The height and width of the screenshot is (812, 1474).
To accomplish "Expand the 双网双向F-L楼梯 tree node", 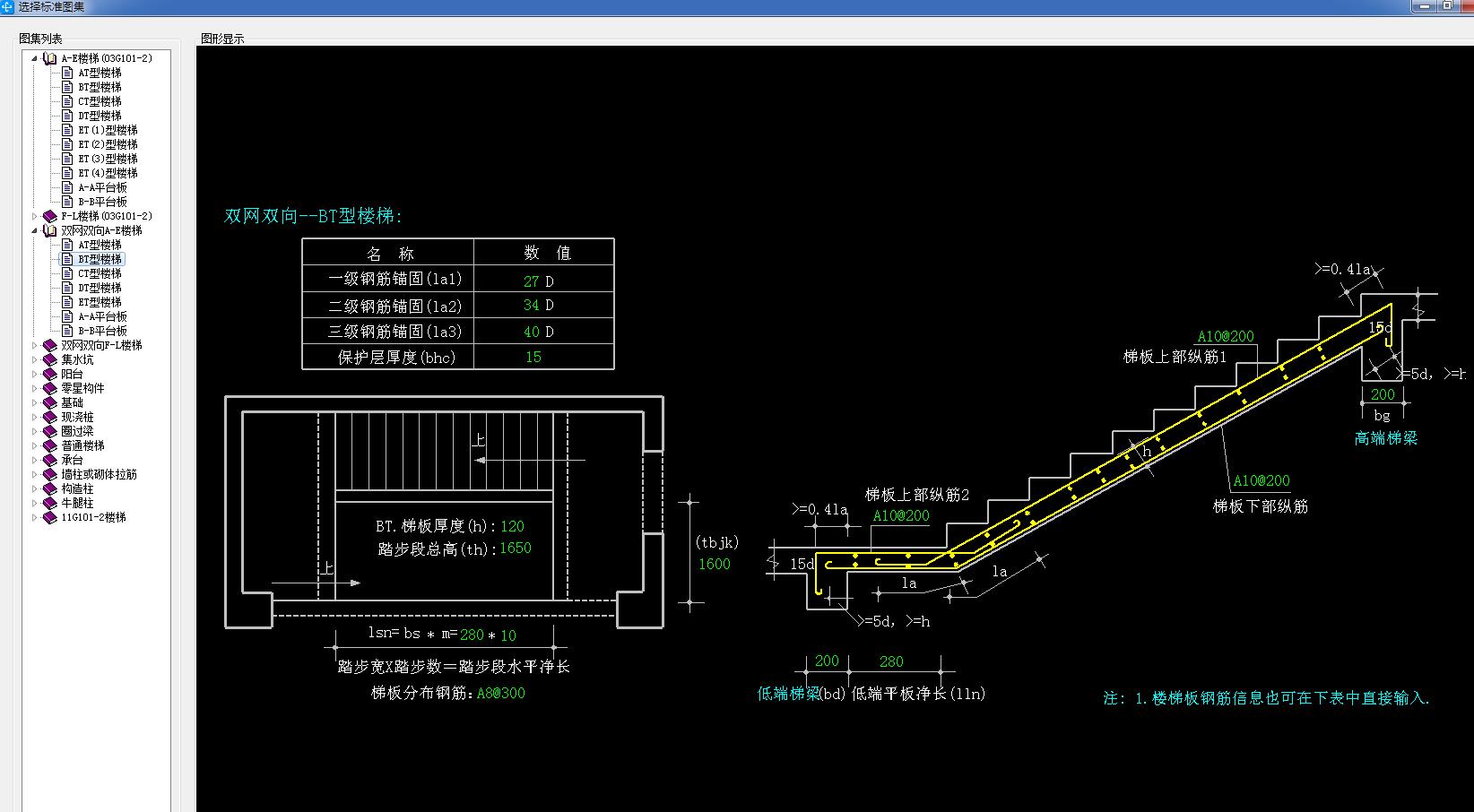I will [35, 345].
